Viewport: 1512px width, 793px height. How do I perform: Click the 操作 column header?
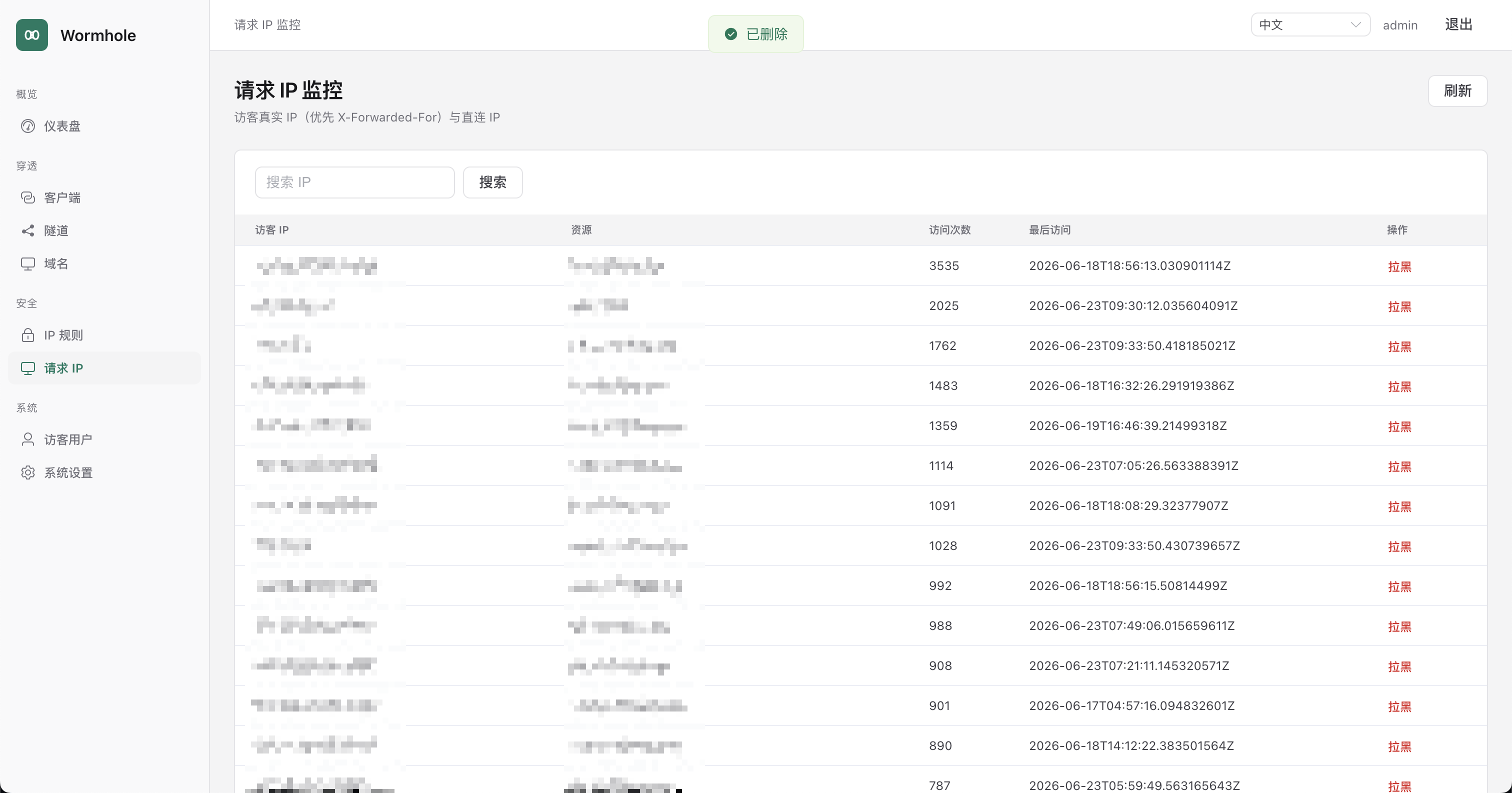(1397, 230)
